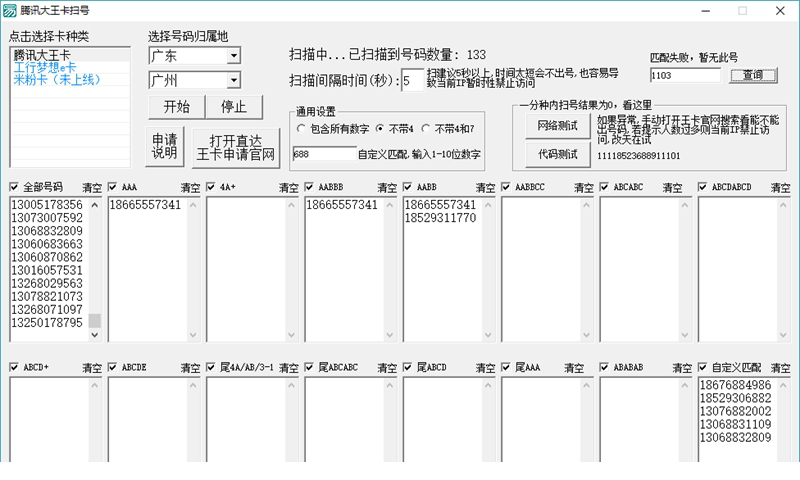Image resolution: width=800 pixels, height=480 pixels.
Task: Toggle the ABCABC checkbox
Action: [604, 187]
